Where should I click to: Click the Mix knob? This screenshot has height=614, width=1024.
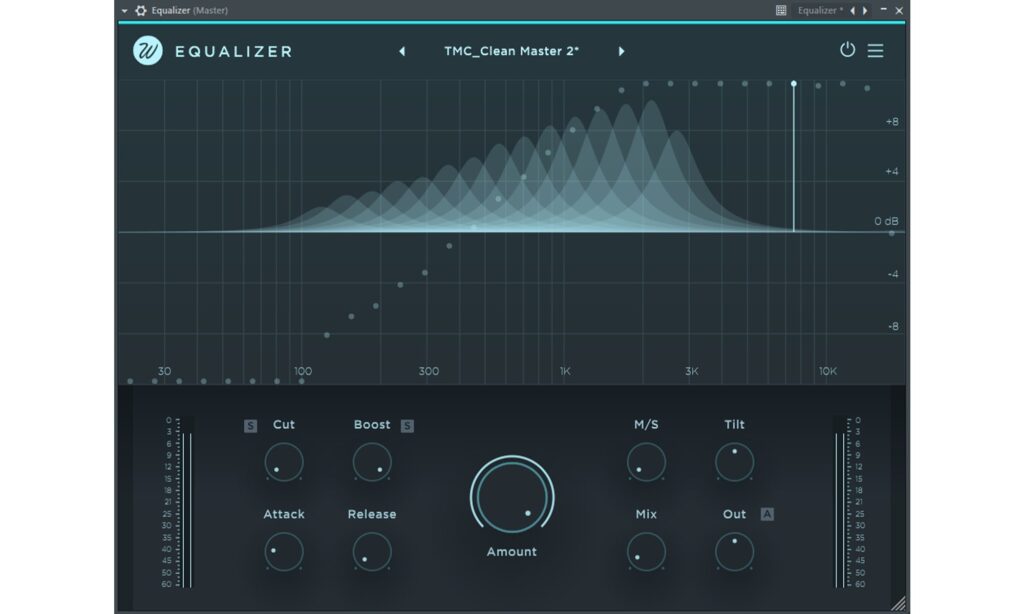tap(646, 551)
